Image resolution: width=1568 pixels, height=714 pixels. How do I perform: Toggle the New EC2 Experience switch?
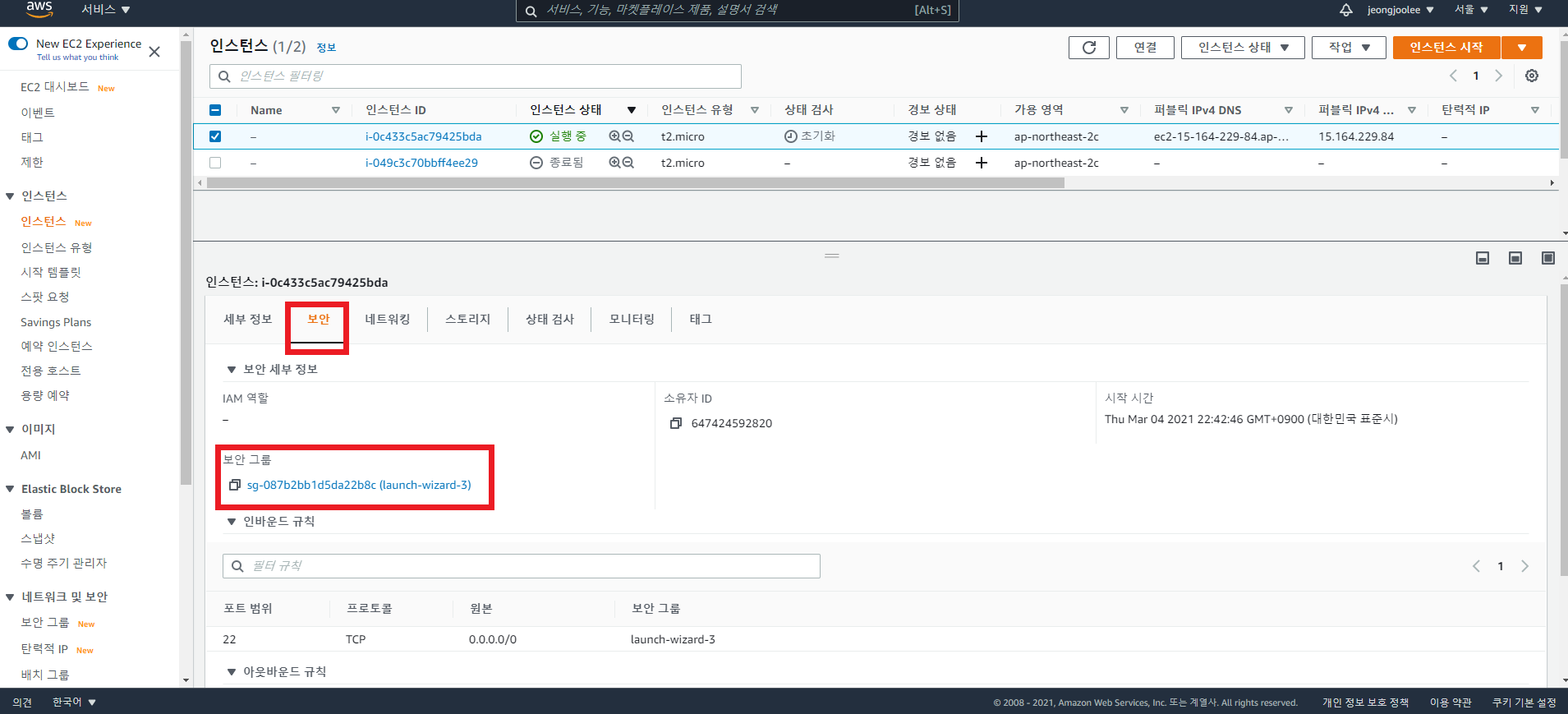click(x=18, y=44)
